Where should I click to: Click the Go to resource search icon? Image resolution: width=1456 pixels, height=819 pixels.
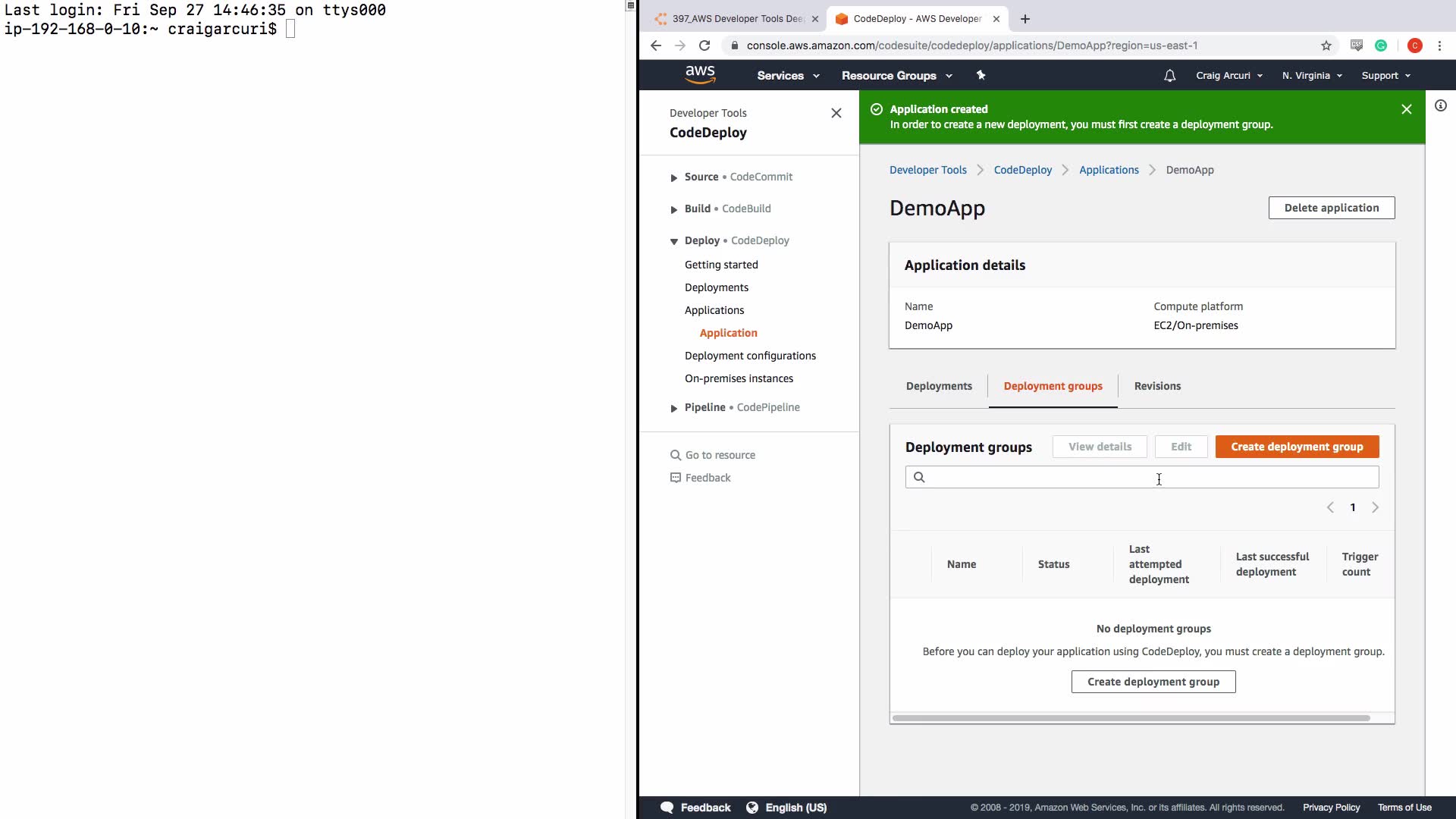[x=675, y=455]
